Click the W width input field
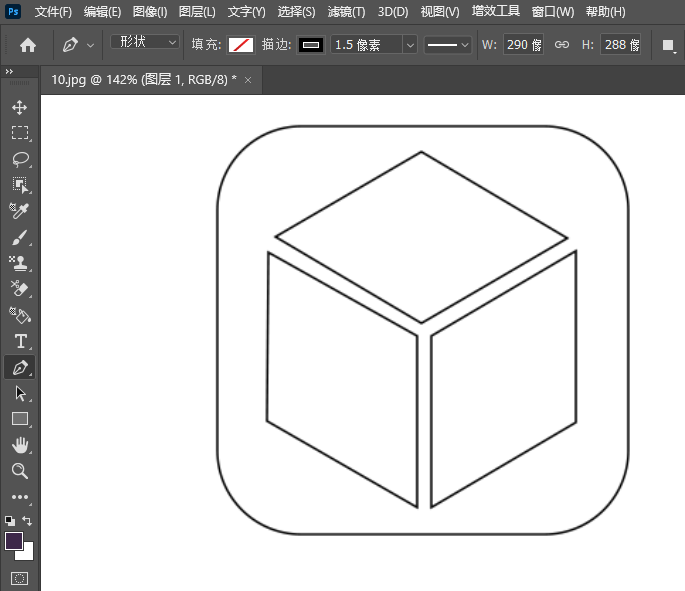Screen dimensions: 685x591 tap(522, 45)
